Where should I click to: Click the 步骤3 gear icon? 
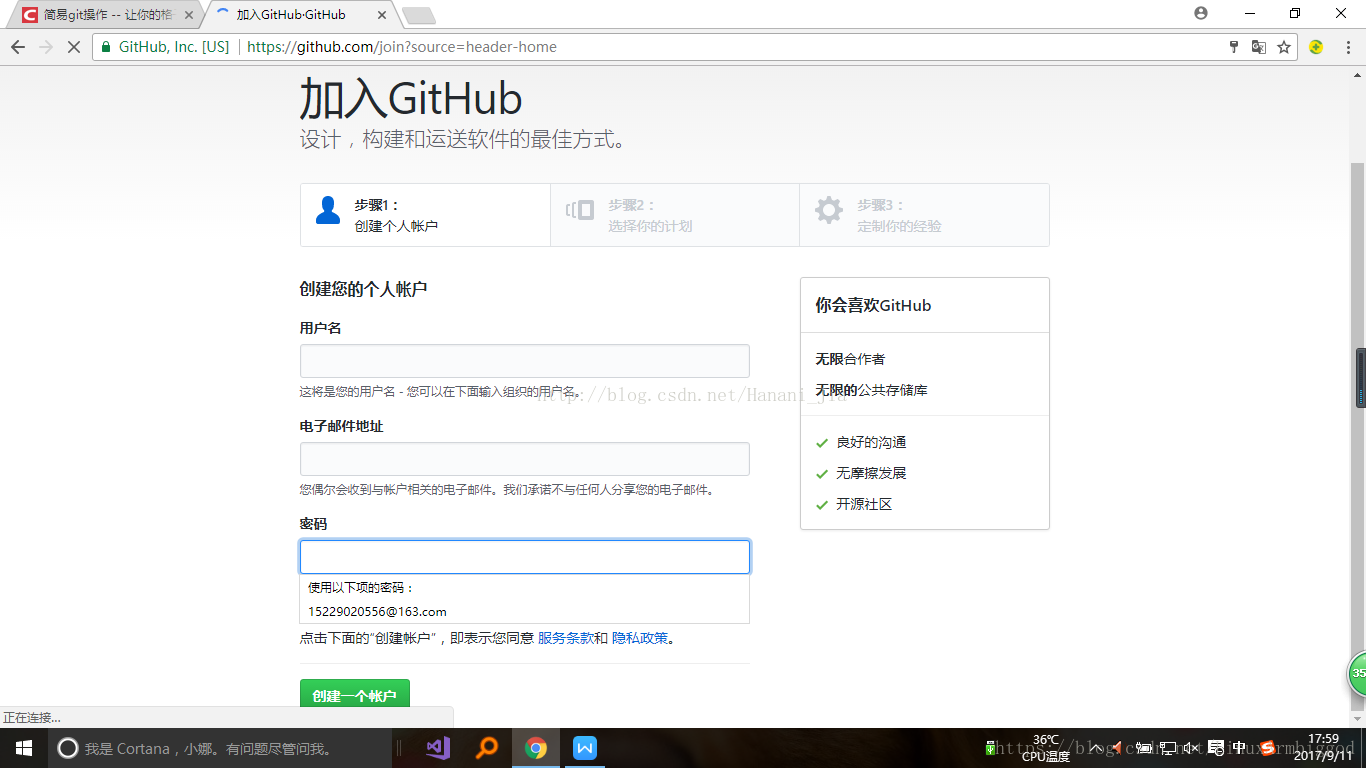828,209
